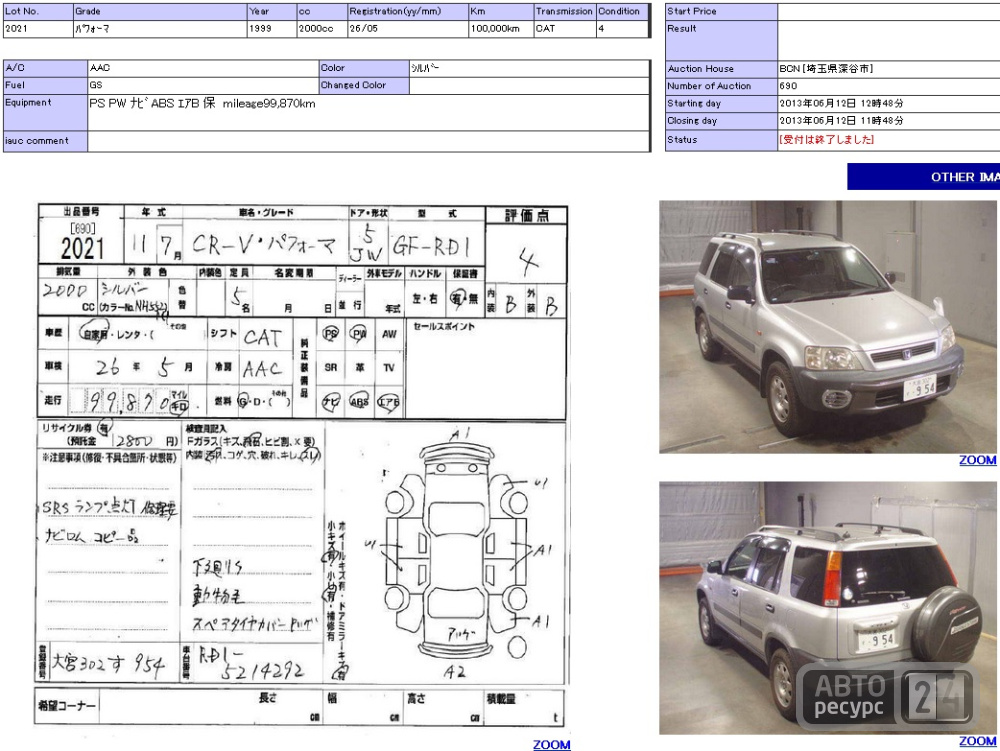Screen dimensions: 1000x751
Task: Click the OTHER IMAGES button
Action: point(923,177)
